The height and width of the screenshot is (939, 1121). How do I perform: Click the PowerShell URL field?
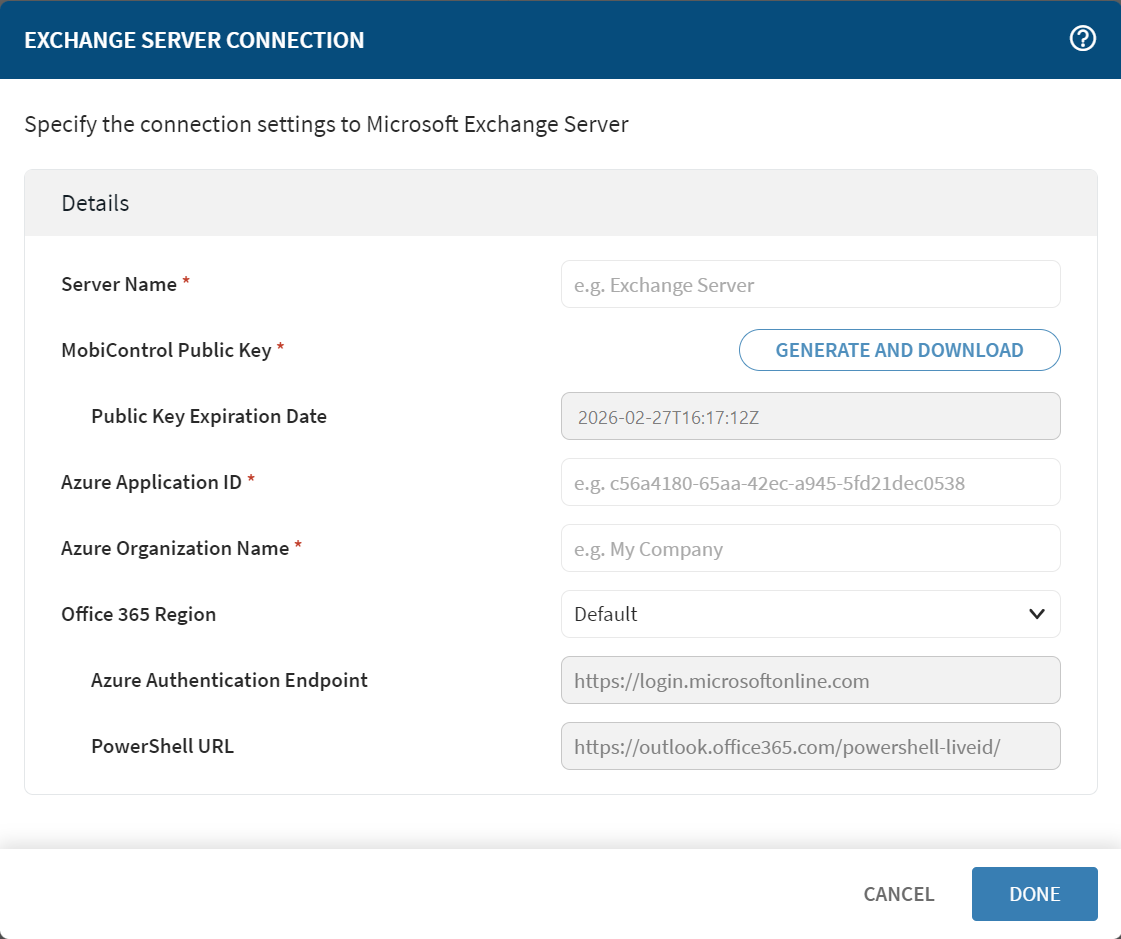click(x=810, y=745)
